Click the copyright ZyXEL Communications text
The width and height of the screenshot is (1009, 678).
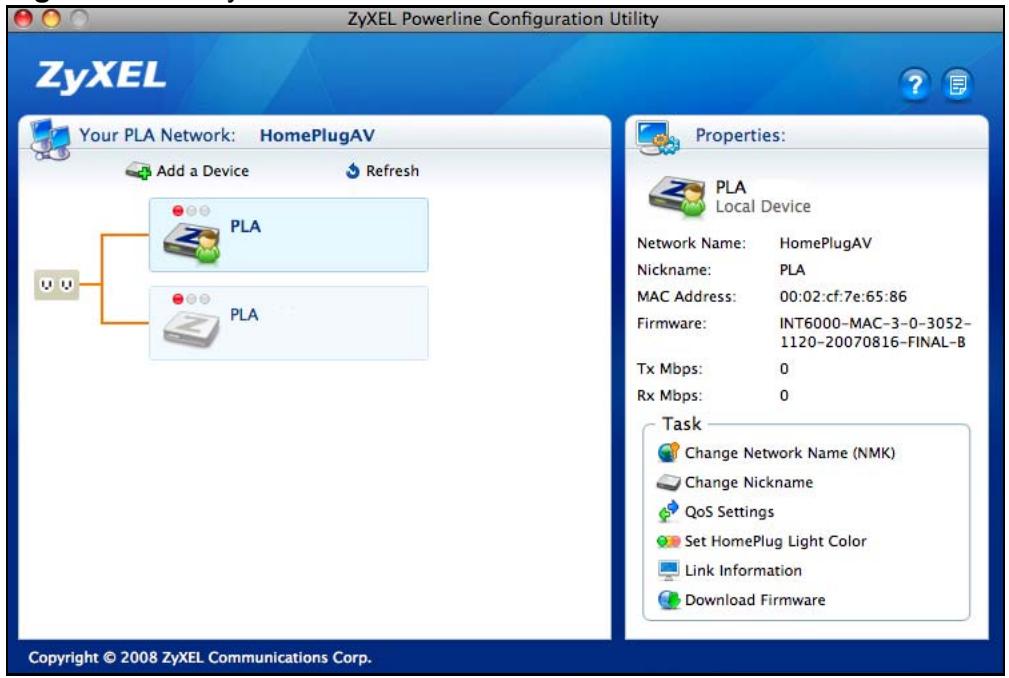coord(199,657)
